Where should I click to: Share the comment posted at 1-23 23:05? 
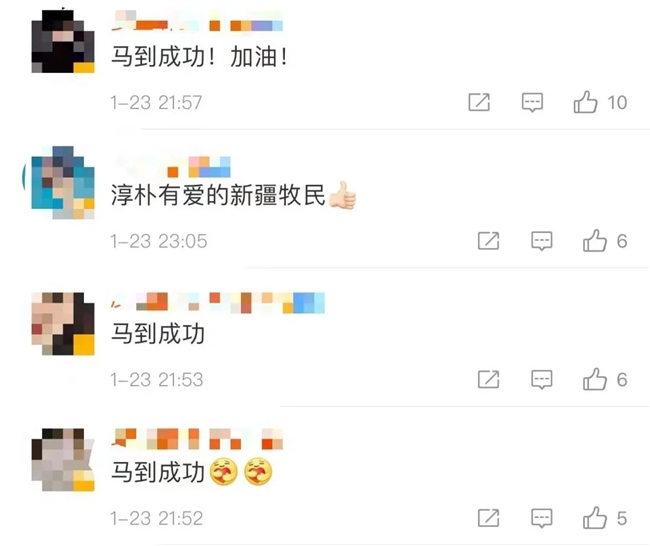(489, 240)
